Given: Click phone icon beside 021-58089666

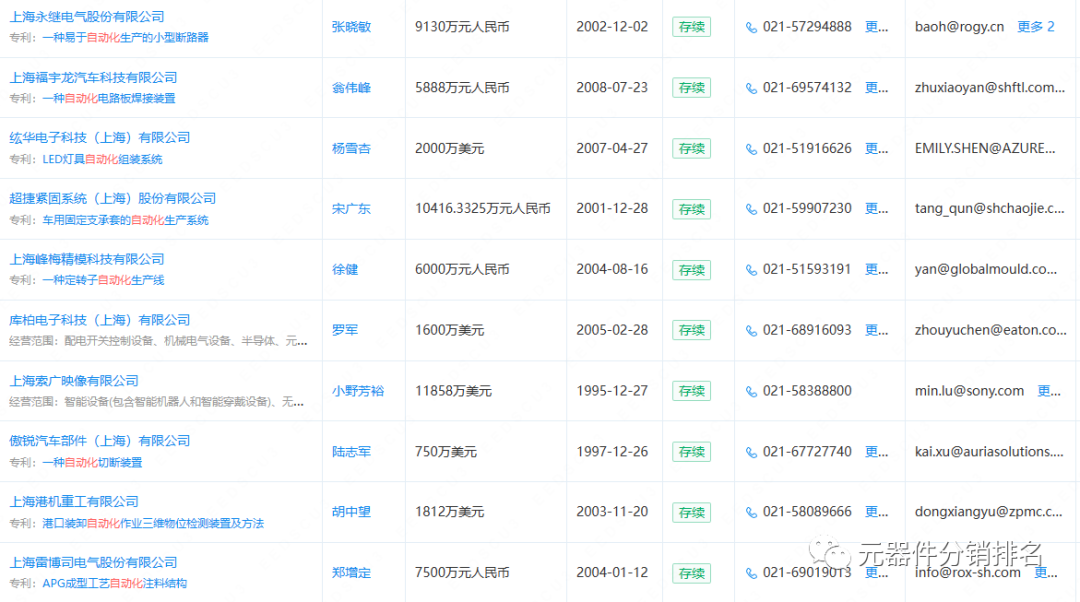Looking at the screenshot, I should tap(751, 512).
